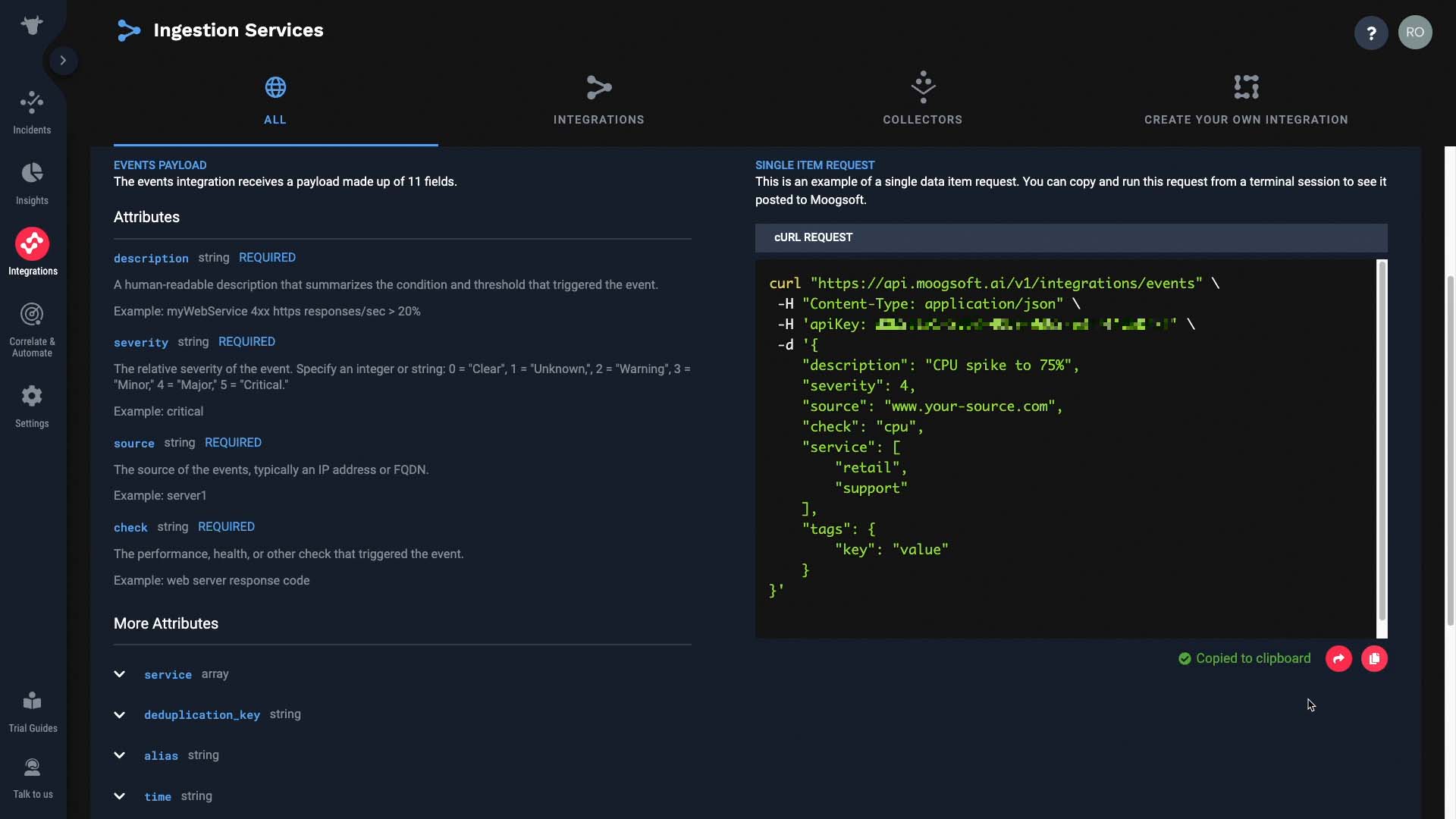The image size is (1456, 819).
Task: Click the severity attribute name
Action: pyautogui.click(x=141, y=343)
